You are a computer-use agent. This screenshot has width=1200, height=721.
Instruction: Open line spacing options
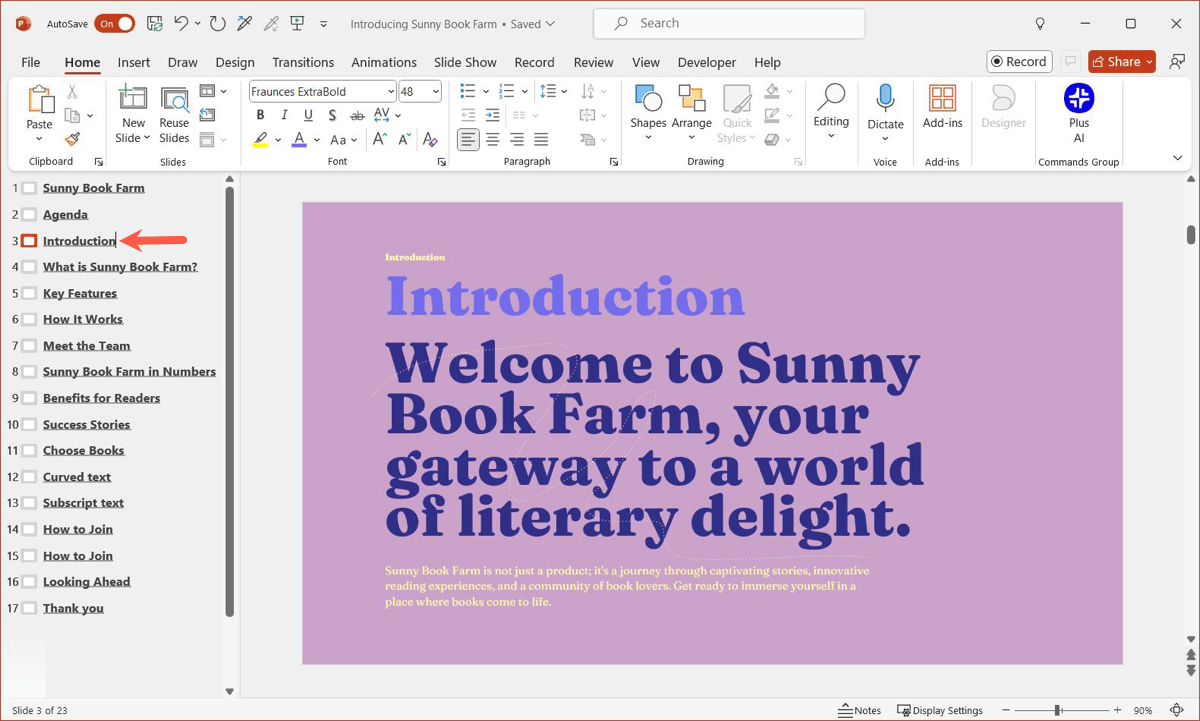548,92
